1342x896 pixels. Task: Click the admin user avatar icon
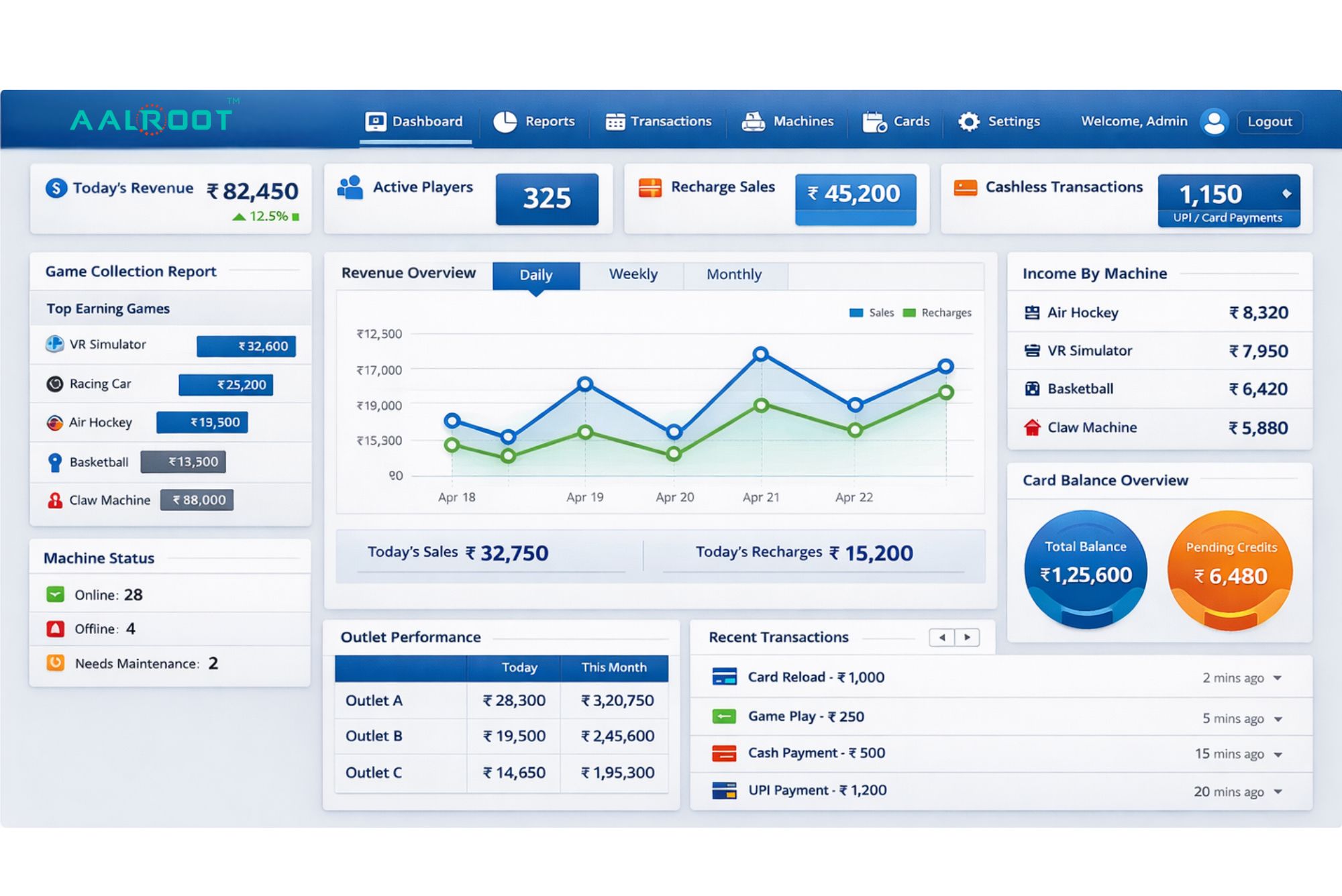pyautogui.click(x=1214, y=121)
